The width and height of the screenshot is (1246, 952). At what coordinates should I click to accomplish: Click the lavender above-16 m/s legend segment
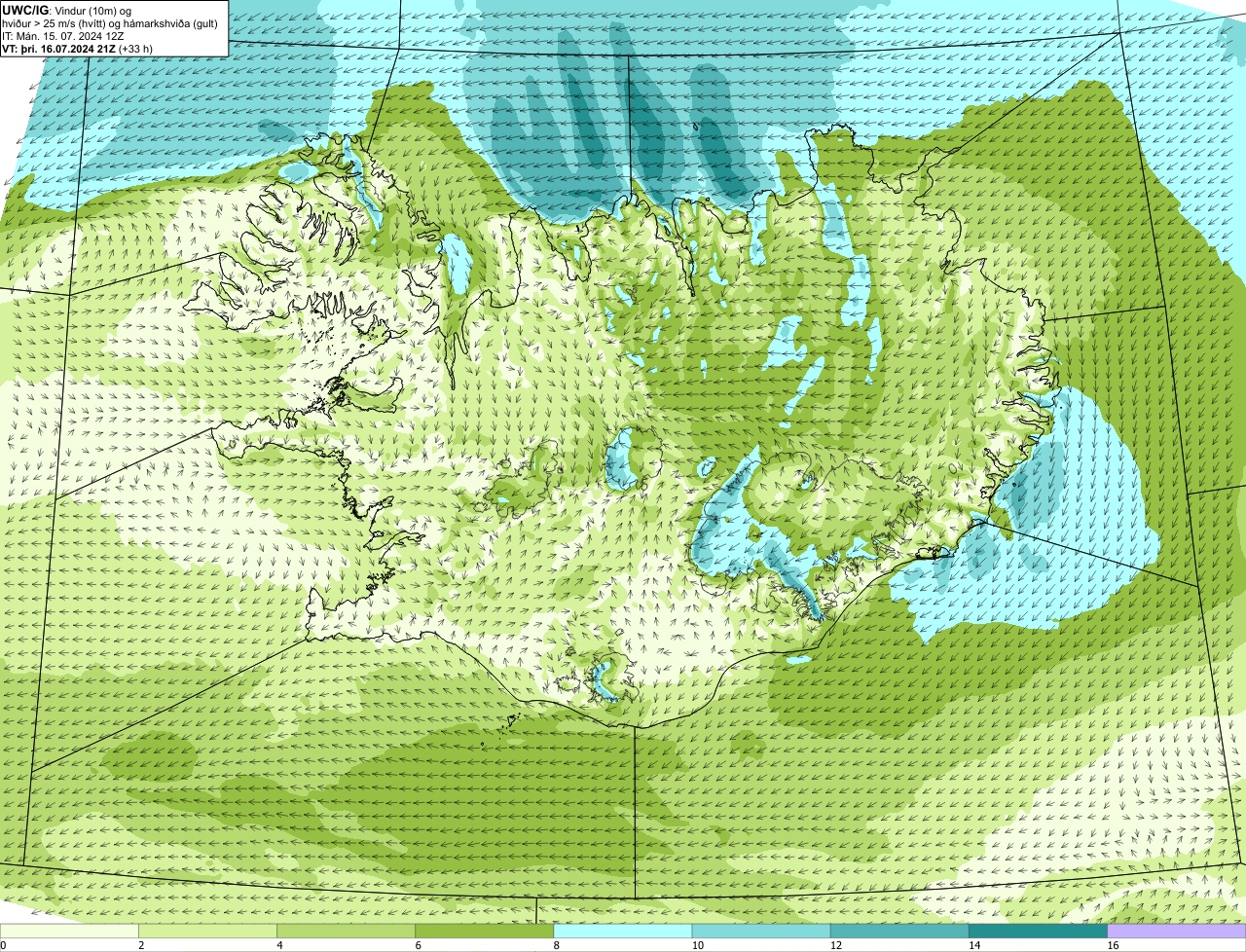coord(1177,932)
